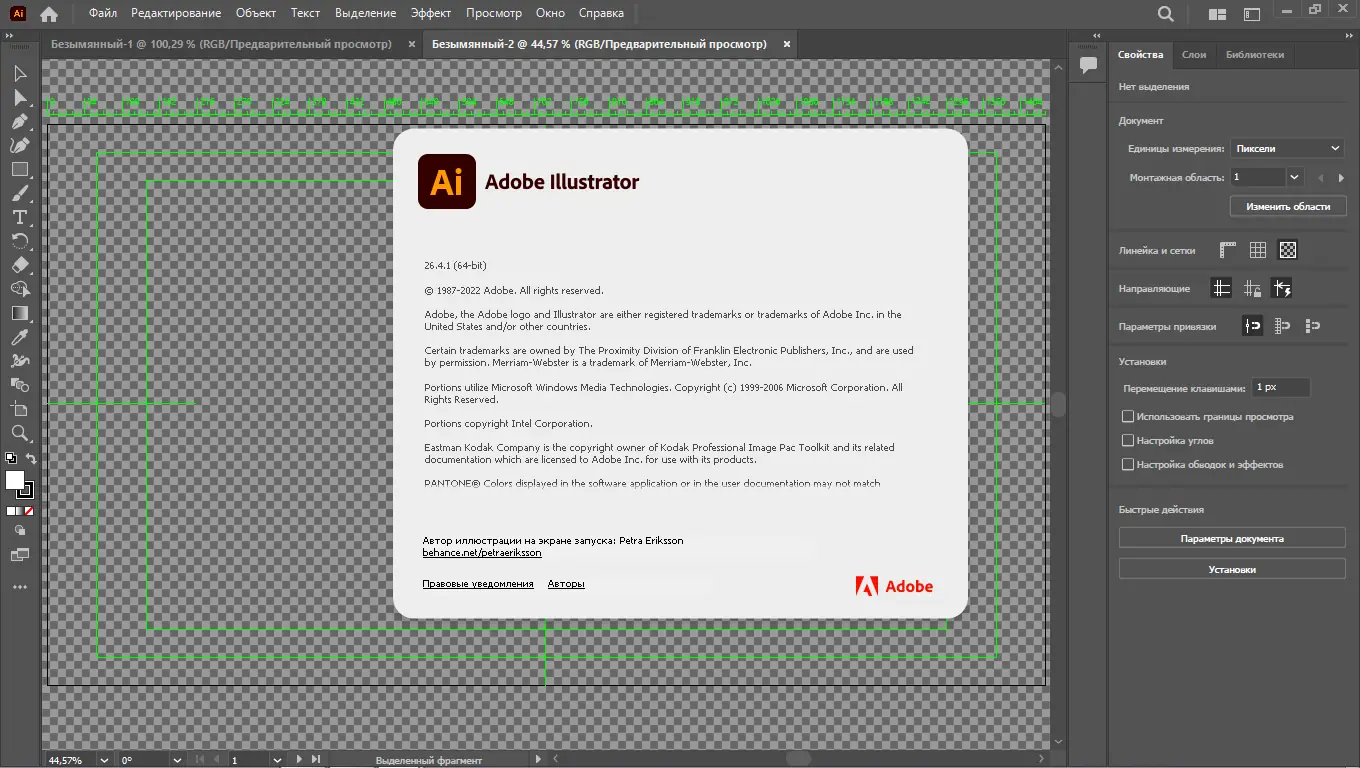Select the Rotate tool

point(20,241)
